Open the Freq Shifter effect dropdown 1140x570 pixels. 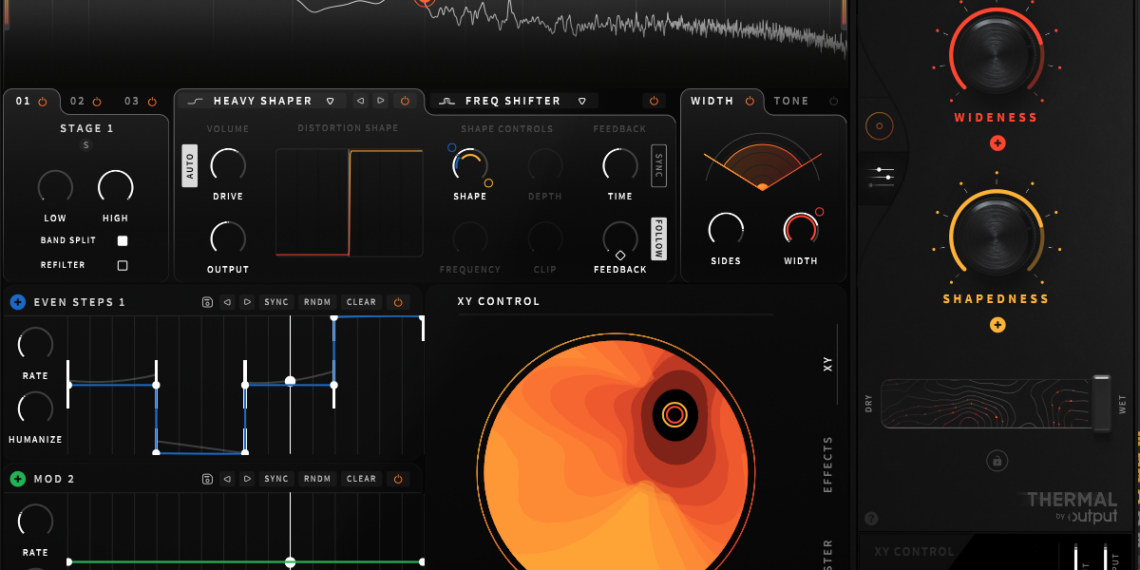[582, 101]
